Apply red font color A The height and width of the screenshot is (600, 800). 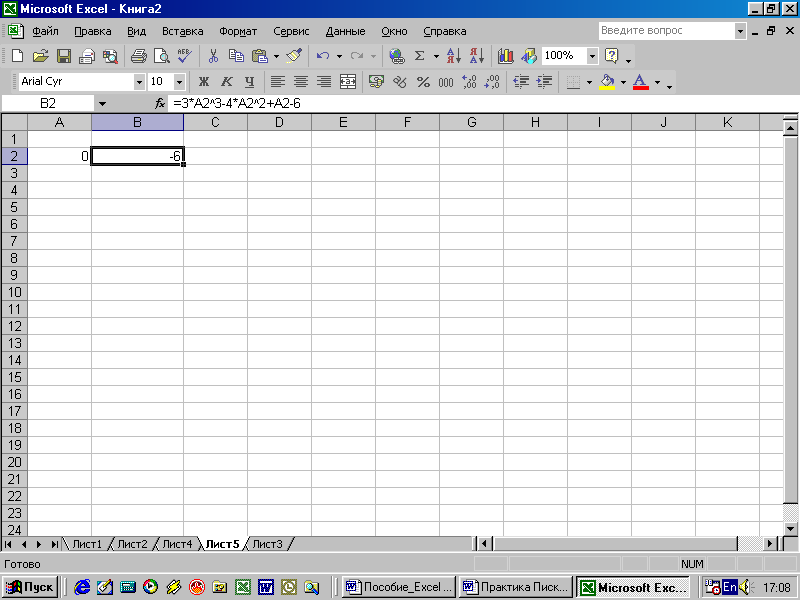pyautogui.click(x=641, y=82)
